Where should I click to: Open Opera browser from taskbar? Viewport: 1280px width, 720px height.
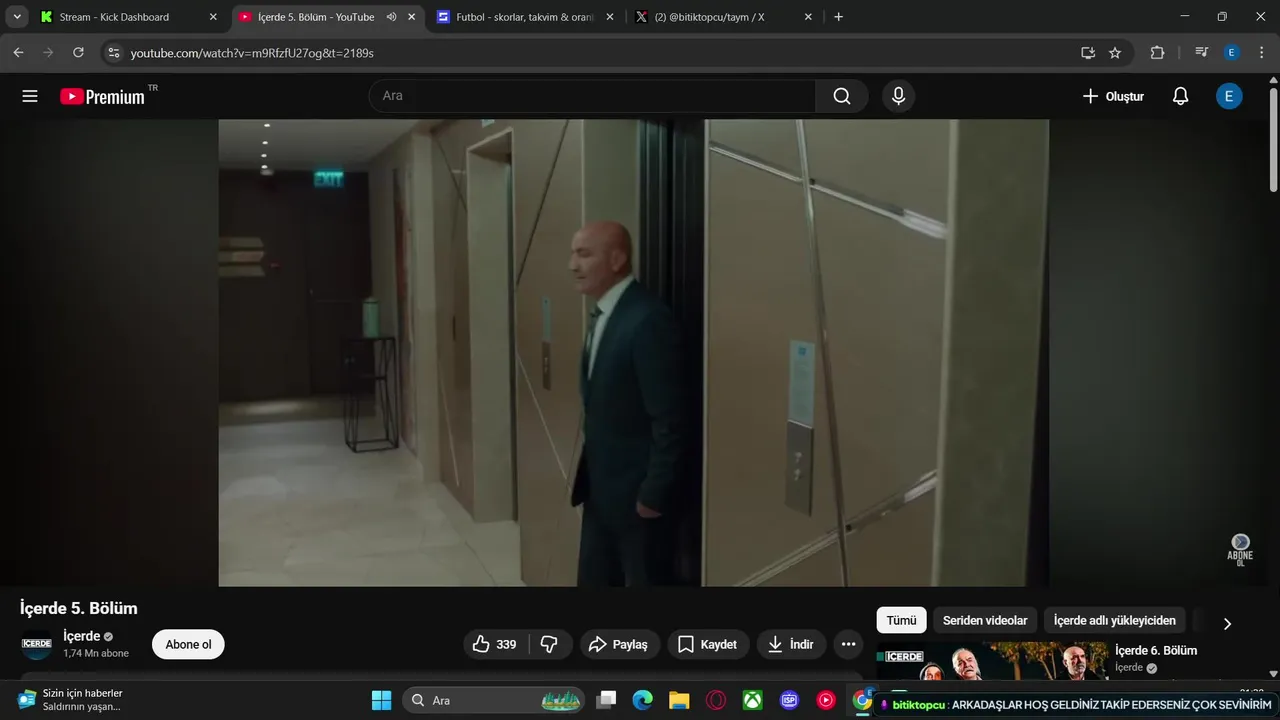point(716,700)
